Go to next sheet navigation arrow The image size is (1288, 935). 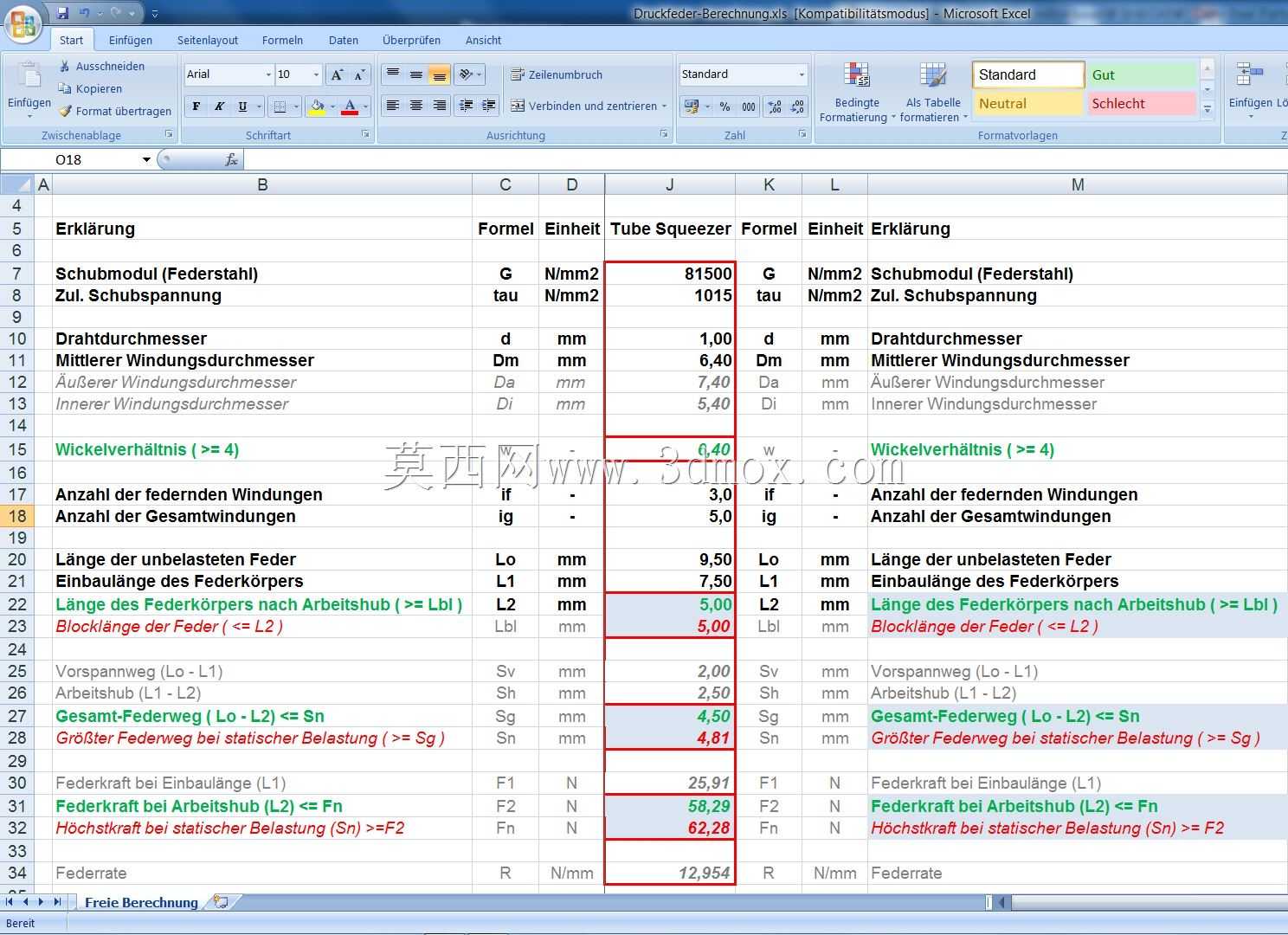point(41,902)
